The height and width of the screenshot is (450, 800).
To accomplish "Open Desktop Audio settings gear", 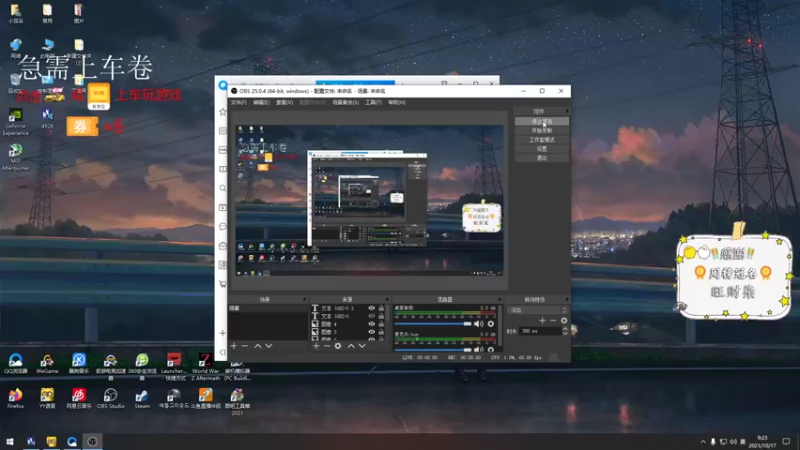I will tap(491, 324).
